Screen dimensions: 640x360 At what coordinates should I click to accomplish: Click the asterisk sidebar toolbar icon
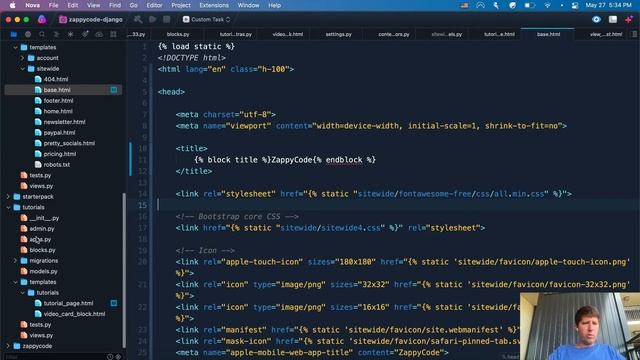70,34
